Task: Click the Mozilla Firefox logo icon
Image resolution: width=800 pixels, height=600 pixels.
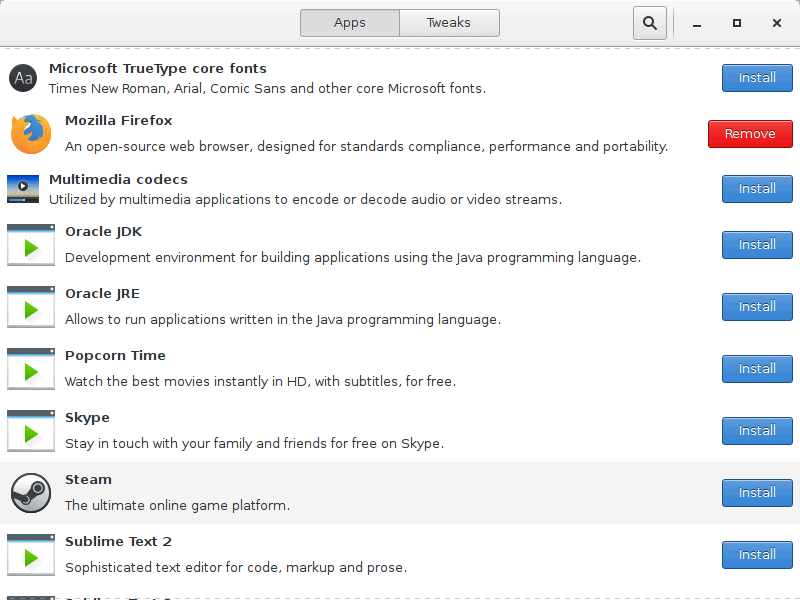Action: pyautogui.click(x=31, y=134)
